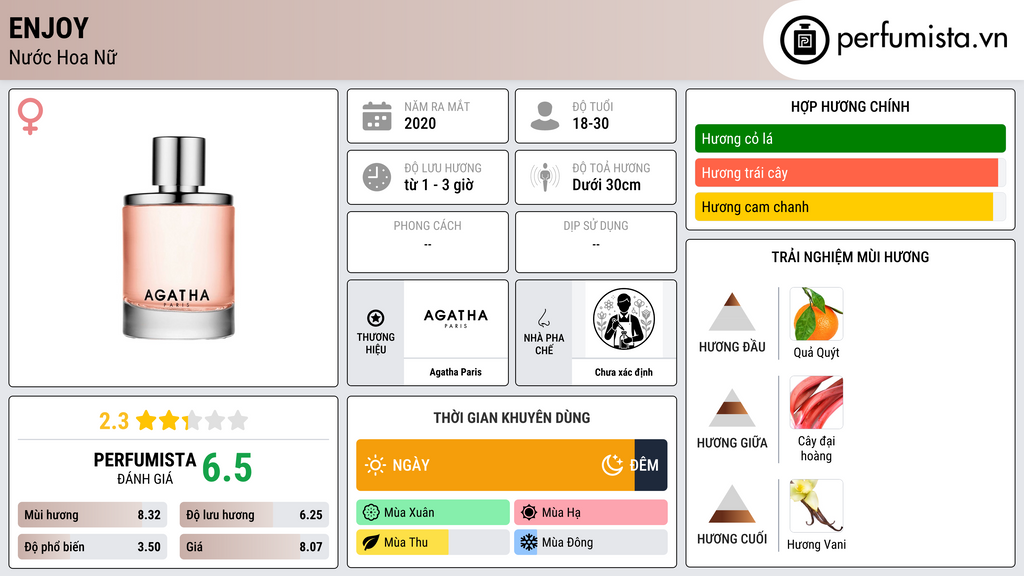Click the perfumer illustration circle icon
Viewport: 1024px width, 576px height.
pyautogui.click(x=624, y=319)
